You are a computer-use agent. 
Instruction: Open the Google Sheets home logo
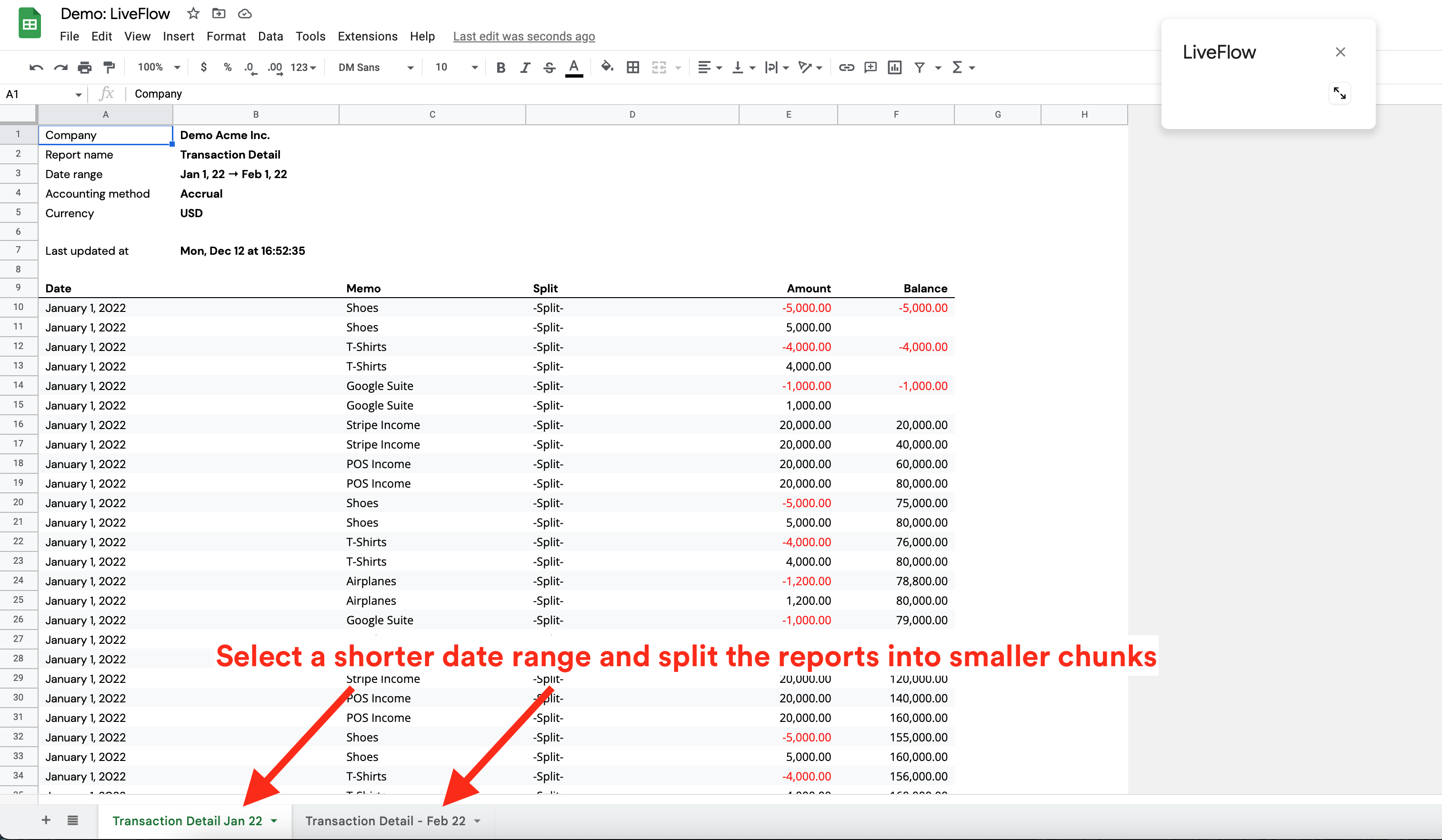(30, 23)
